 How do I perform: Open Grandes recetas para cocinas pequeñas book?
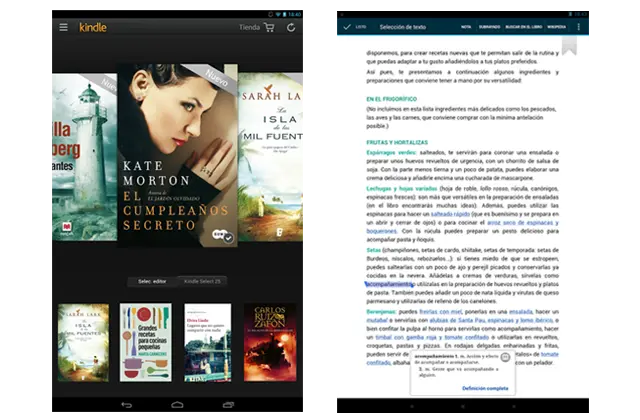145,342
